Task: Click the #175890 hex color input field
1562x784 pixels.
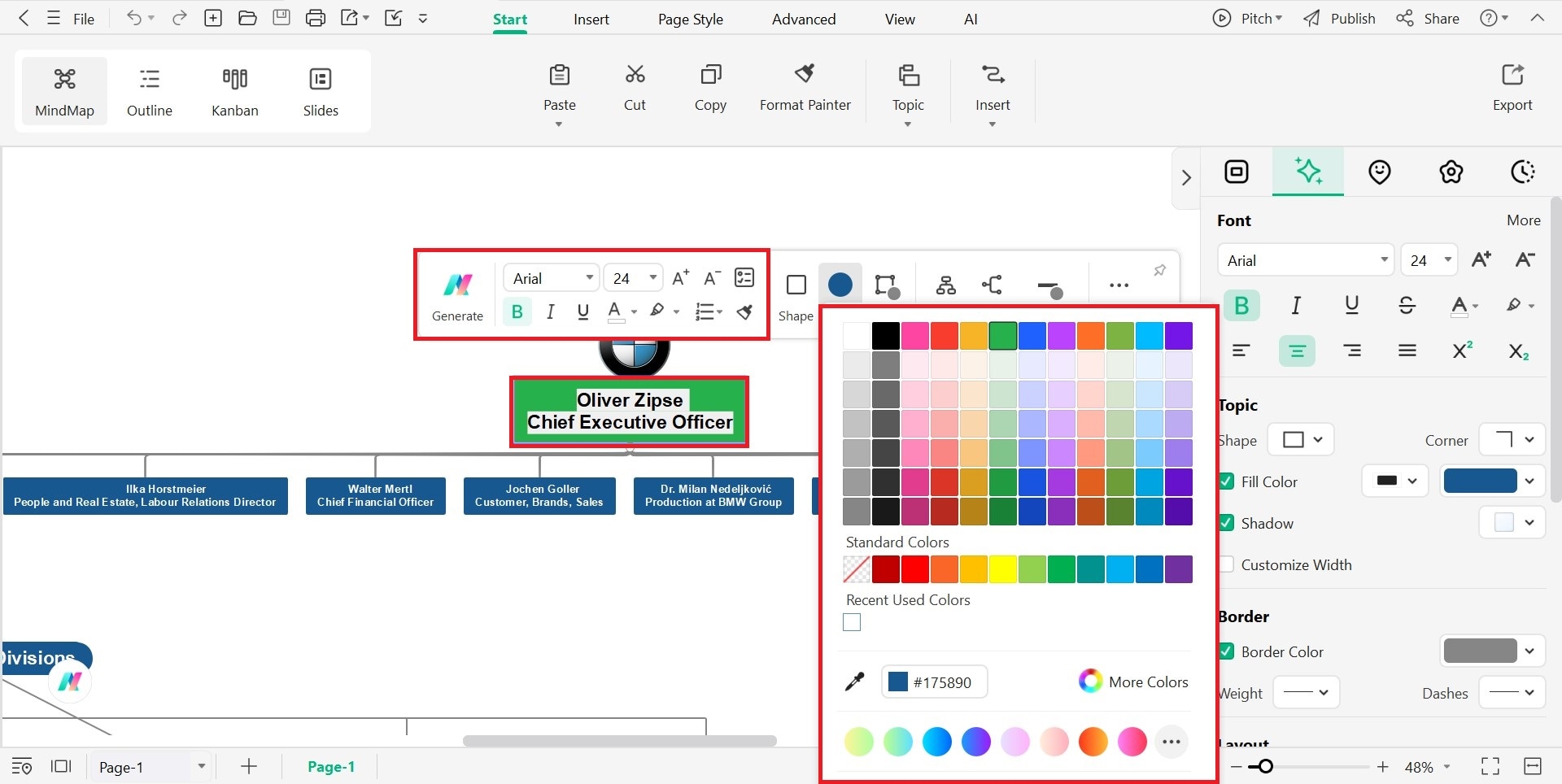Action: [x=934, y=682]
